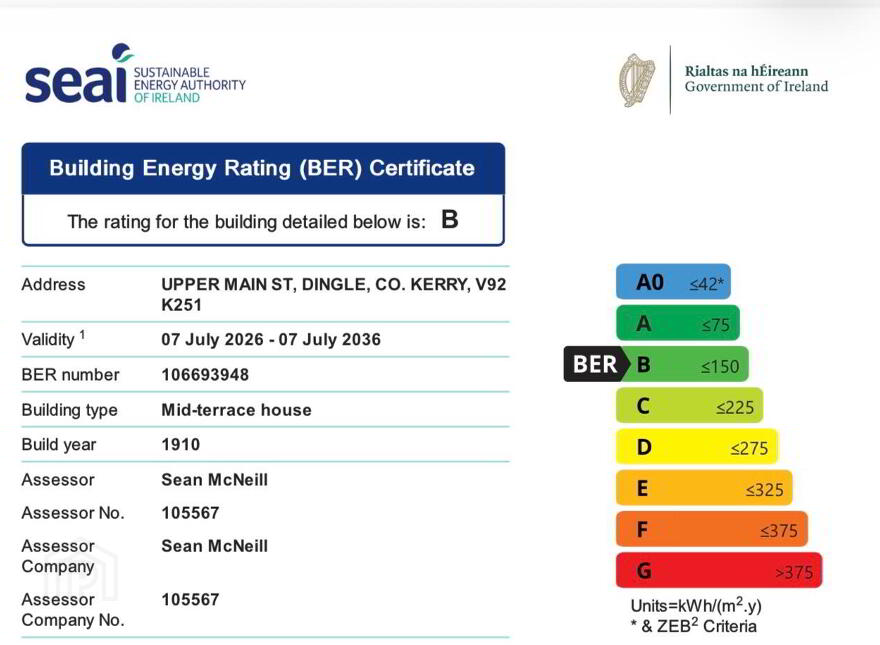Click the validity dates '07 July 2026 - 07 July 2036'
Screen dimensions: 880x645
(x=271, y=340)
